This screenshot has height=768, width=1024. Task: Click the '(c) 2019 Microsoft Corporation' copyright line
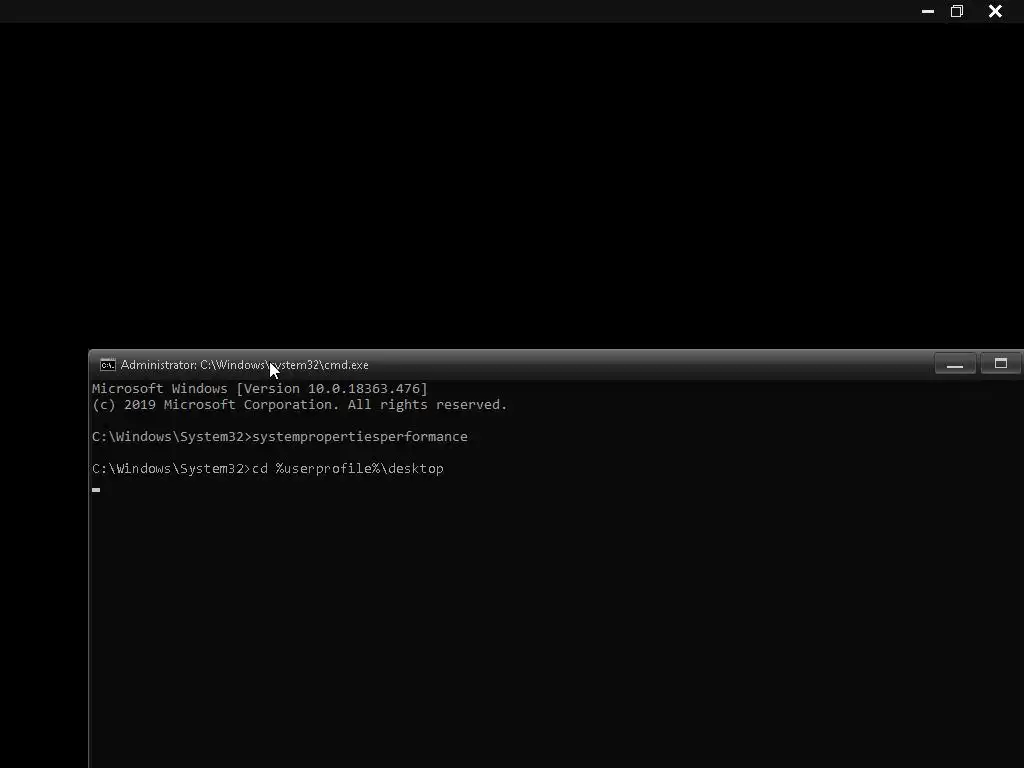tap(300, 405)
